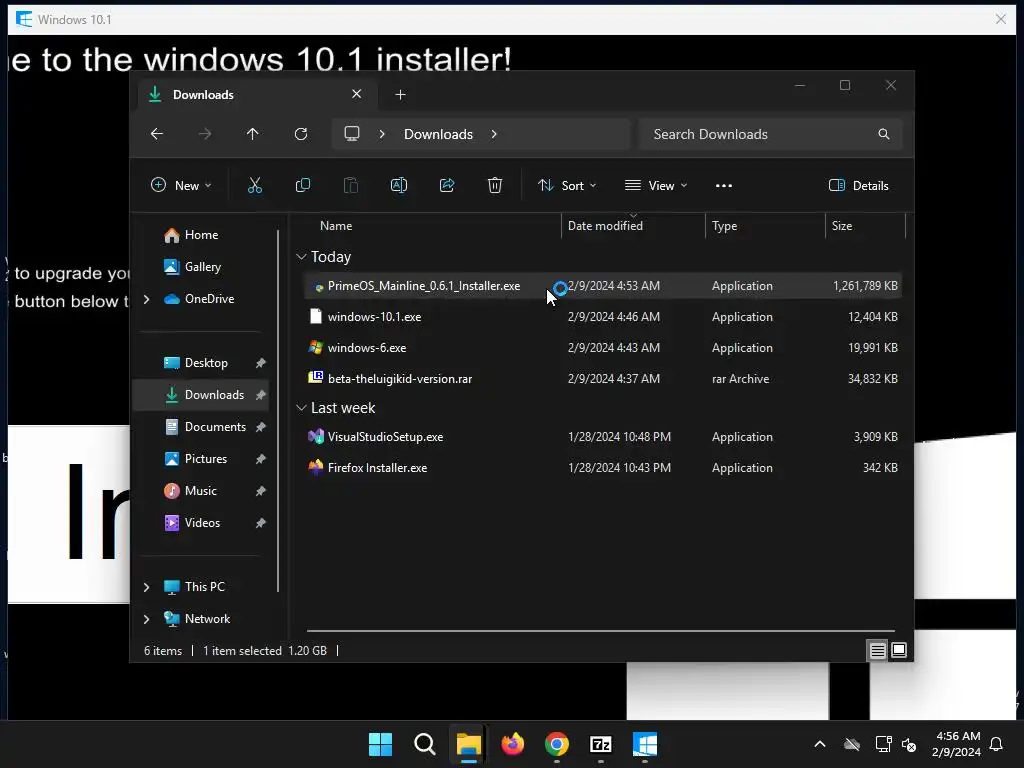
Task: Unpin Desktop from Quick access
Action: tap(261, 363)
